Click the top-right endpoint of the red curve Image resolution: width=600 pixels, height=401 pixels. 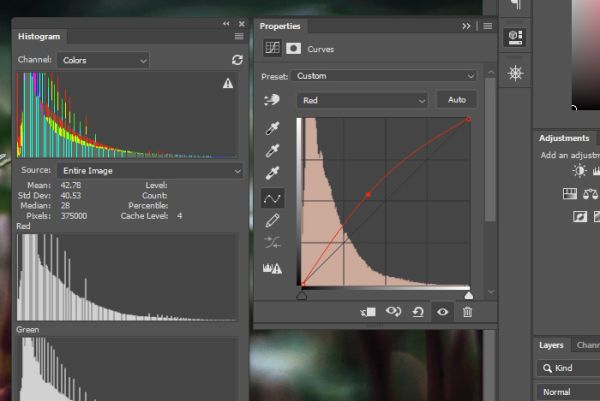coord(468,120)
